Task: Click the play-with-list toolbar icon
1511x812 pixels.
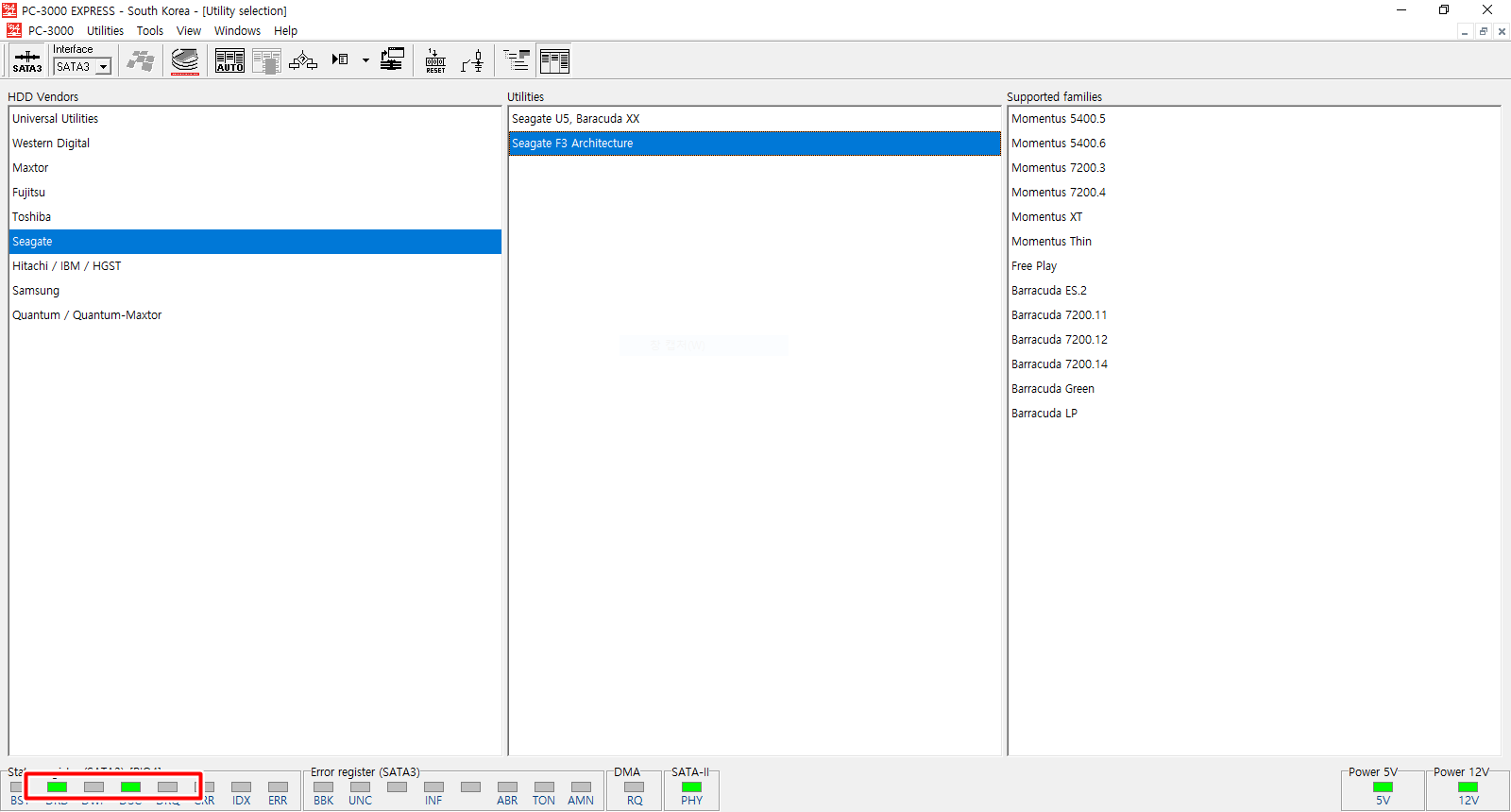Action: 340,59
